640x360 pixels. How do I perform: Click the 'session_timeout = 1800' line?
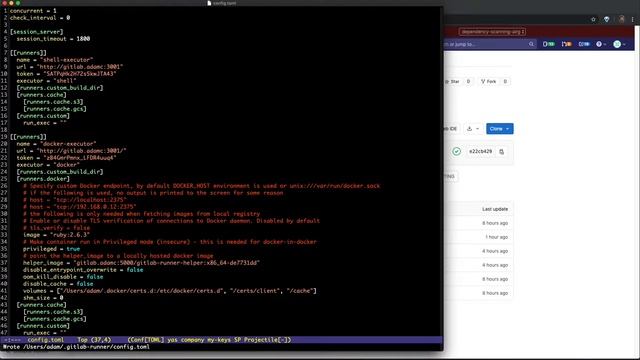53,39
